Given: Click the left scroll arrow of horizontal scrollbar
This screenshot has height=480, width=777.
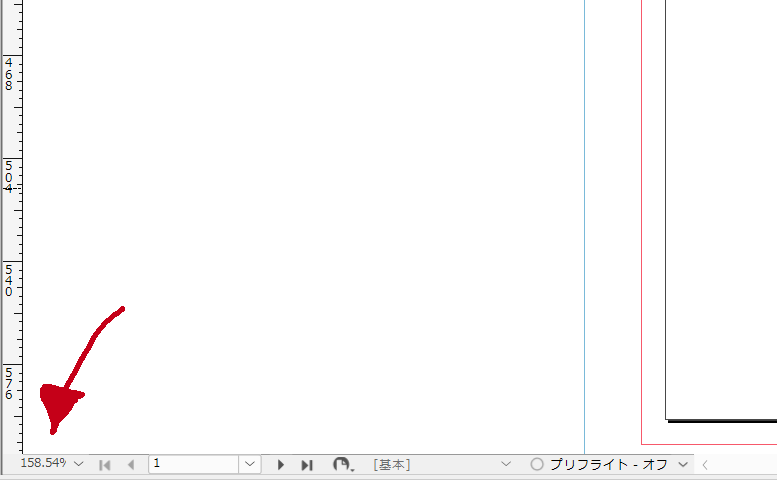Looking at the screenshot, I should (x=705, y=465).
